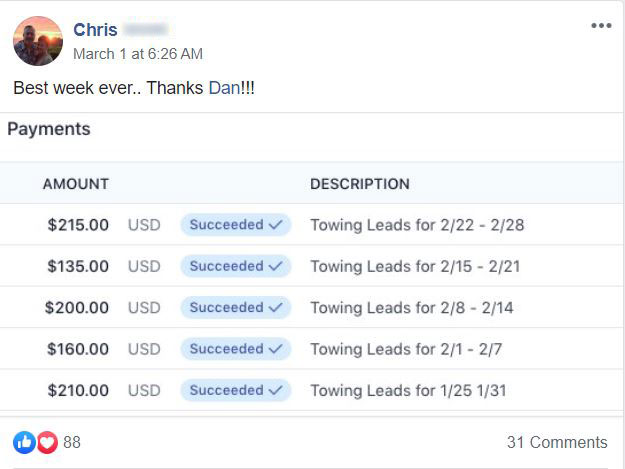
Task: Click Chris's profile picture
Action: coord(38,41)
